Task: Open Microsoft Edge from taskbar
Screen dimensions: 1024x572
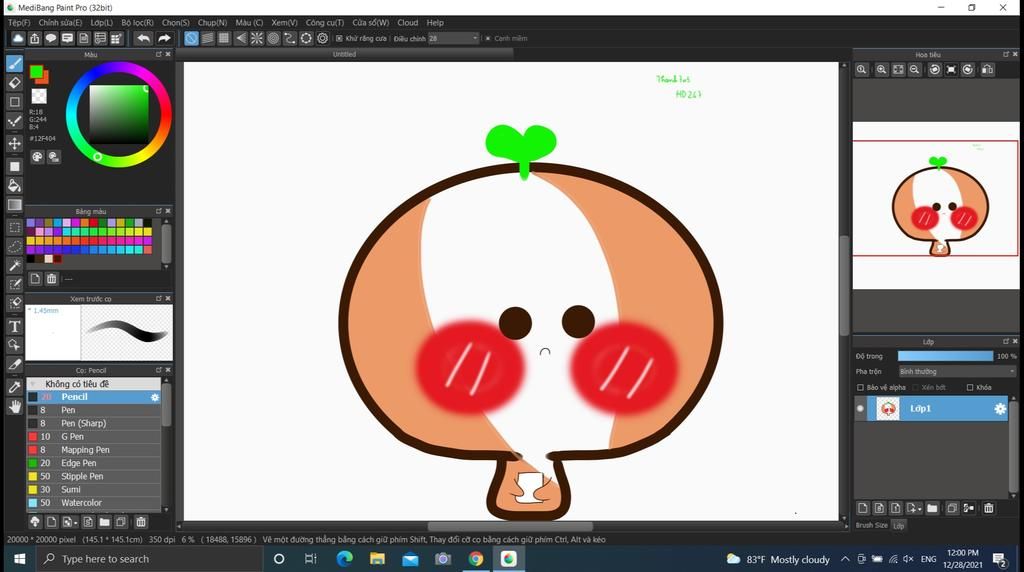Action: [344, 559]
